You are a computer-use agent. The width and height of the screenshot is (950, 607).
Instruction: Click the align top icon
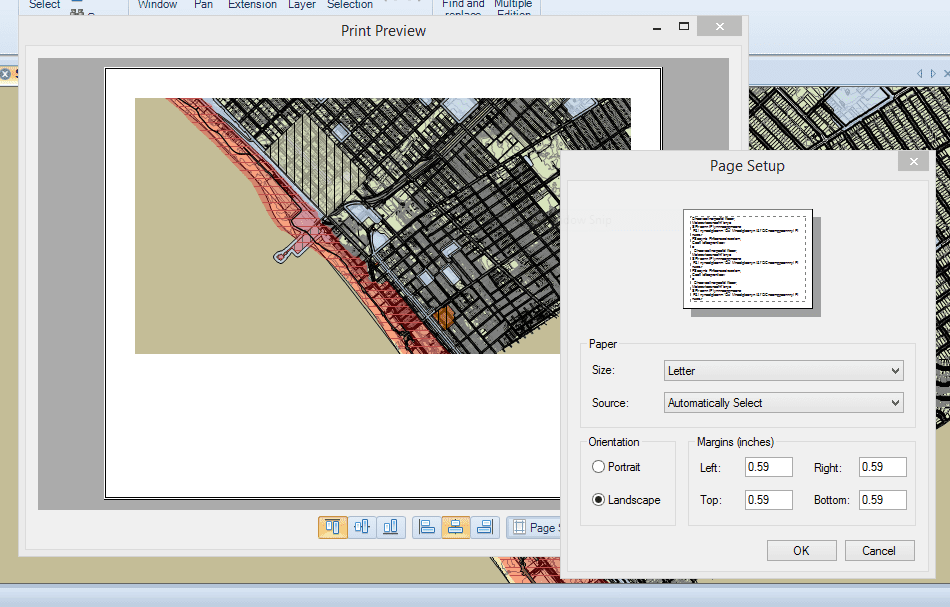tap(333, 527)
